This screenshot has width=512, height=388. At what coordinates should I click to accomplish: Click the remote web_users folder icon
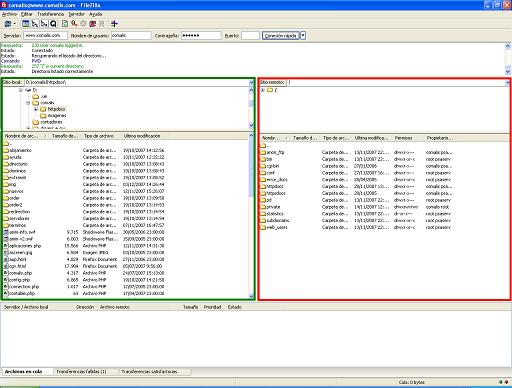(263, 227)
